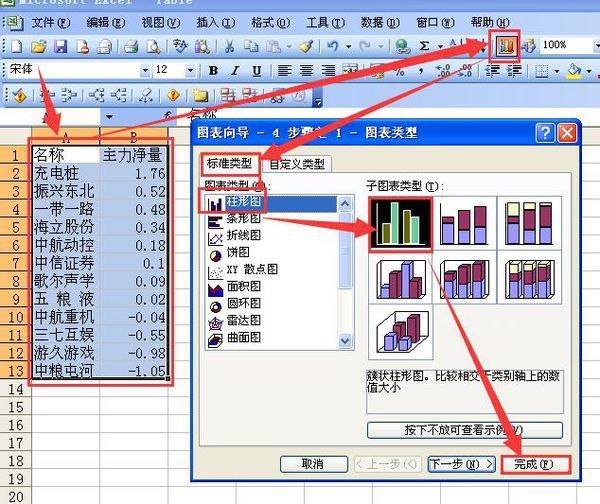Viewport: 600px width, 504px height.
Task: Toggle Underline formatting
Action: tap(257, 71)
